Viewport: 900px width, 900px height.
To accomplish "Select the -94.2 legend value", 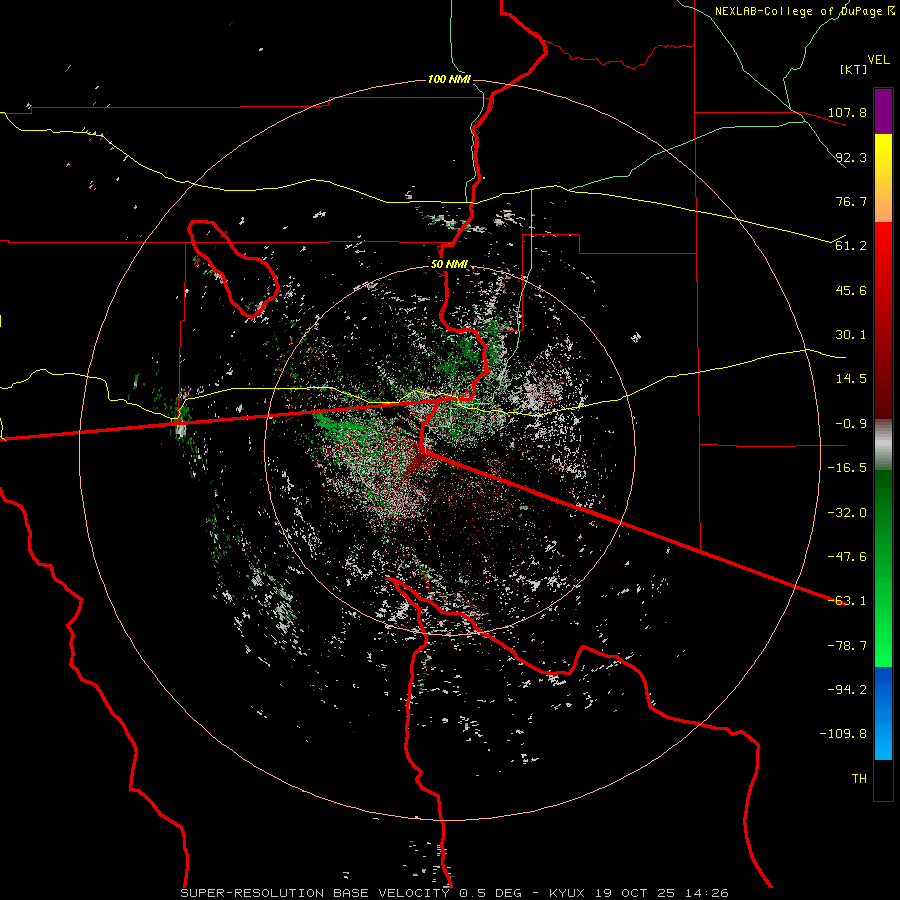I will pos(847,690).
